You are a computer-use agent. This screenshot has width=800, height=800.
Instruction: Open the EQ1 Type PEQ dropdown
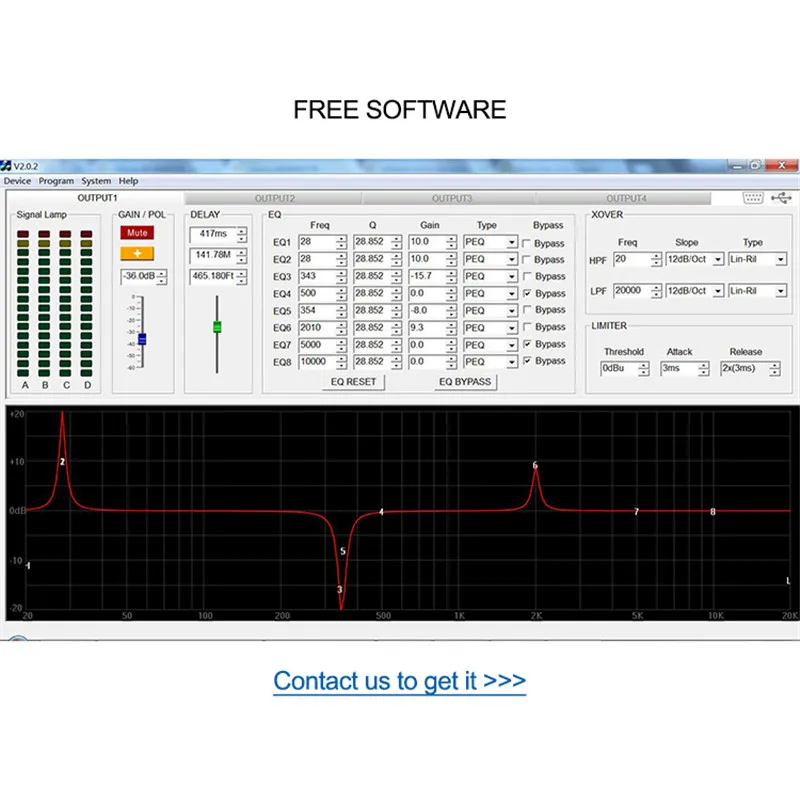click(x=511, y=243)
